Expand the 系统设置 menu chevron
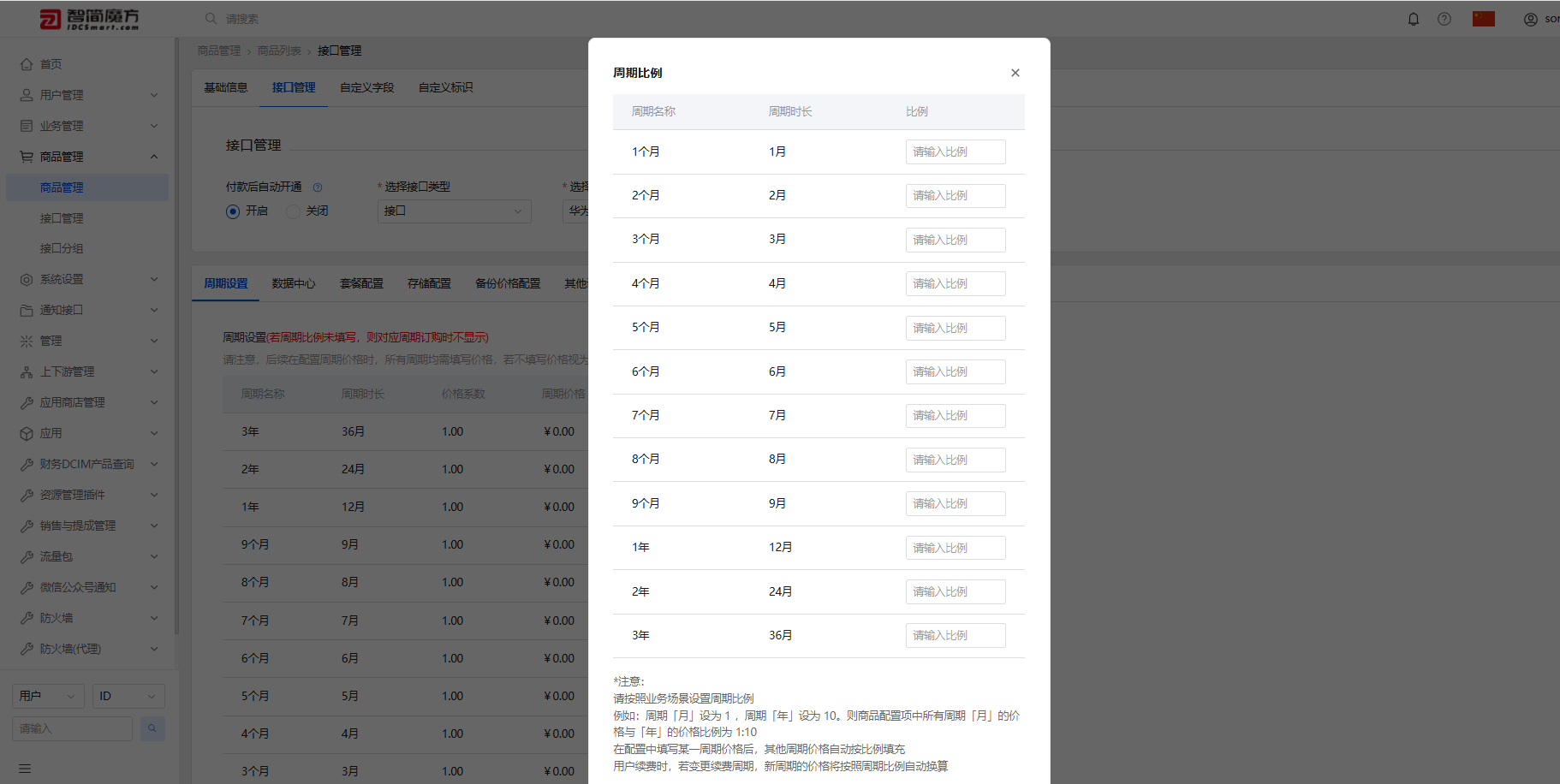 click(154, 279)
